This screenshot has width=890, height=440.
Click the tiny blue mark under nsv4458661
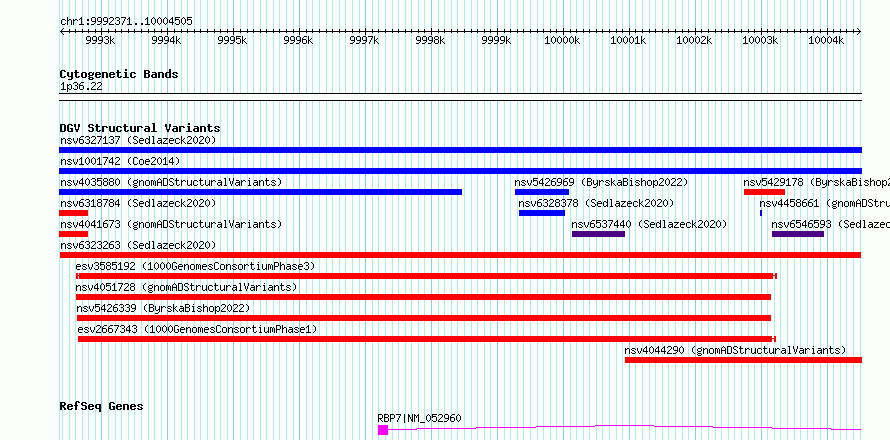pos(761,213)
